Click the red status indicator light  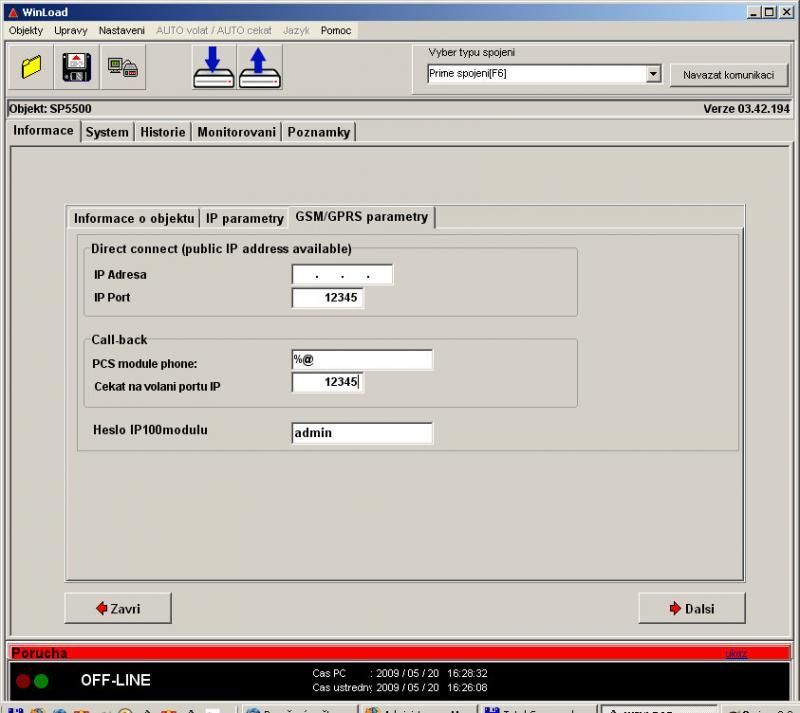pos(23,681)
